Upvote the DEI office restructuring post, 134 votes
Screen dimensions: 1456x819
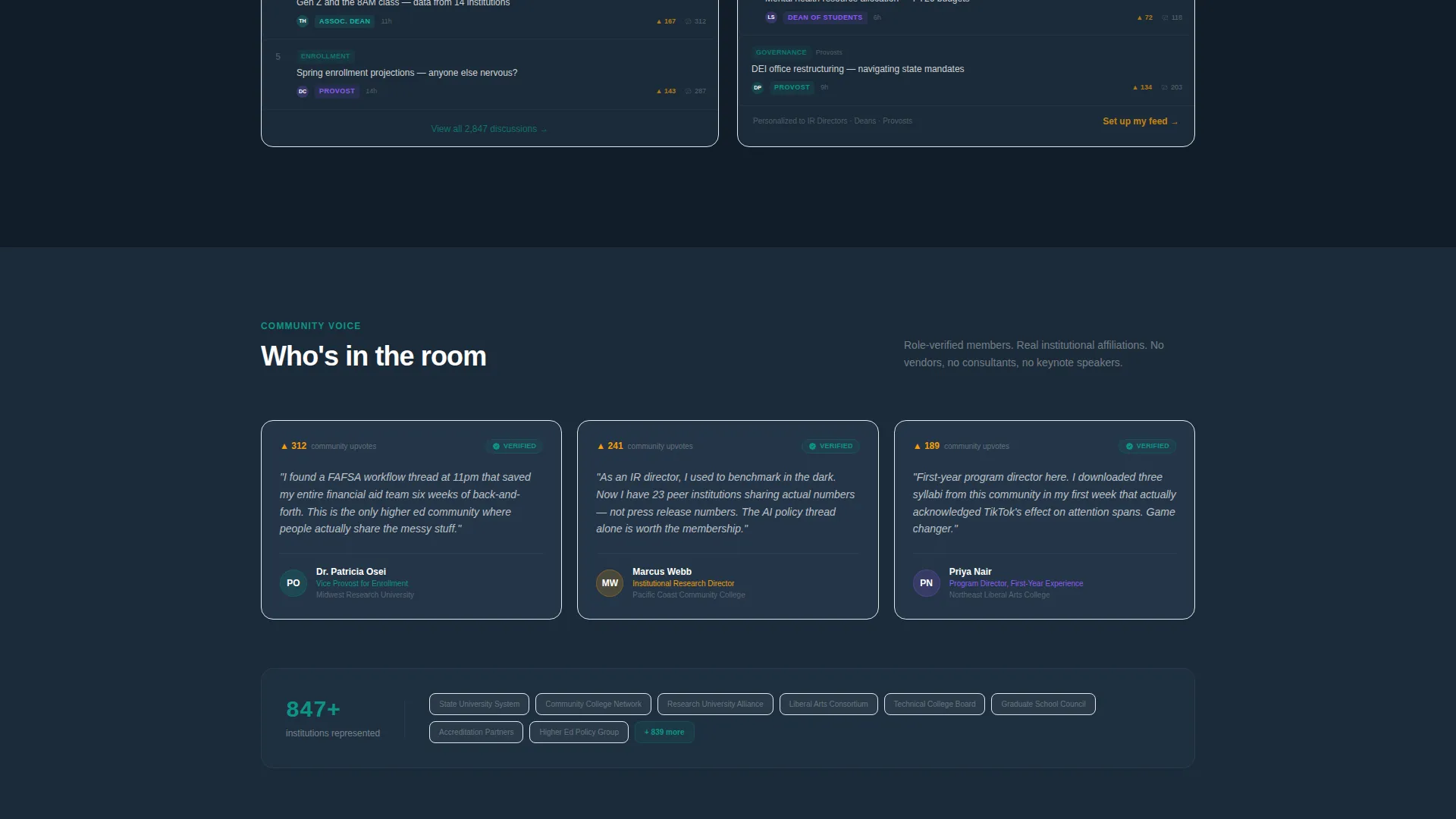click(1142, 87)
